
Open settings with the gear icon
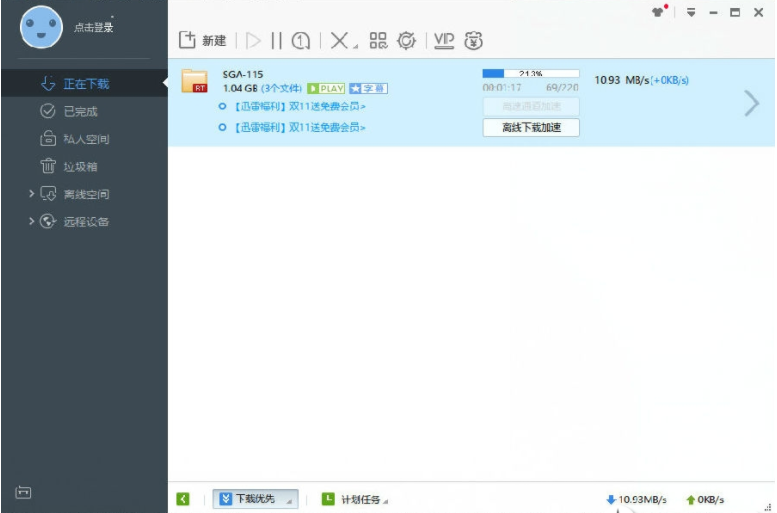(x=406, y=41)
